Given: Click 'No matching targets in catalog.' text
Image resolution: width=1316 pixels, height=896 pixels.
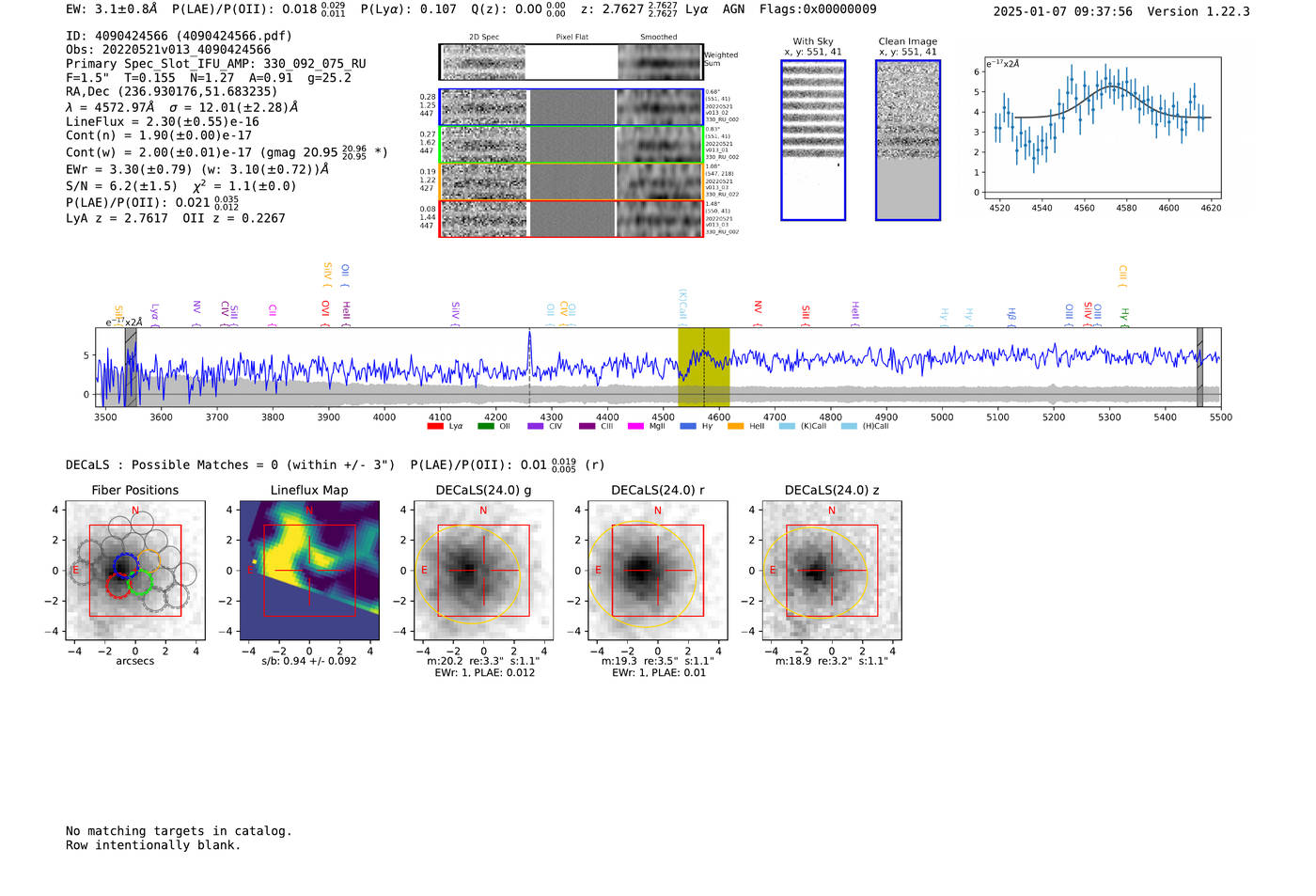Looking at the screenshot, I should tap(179, 831).
